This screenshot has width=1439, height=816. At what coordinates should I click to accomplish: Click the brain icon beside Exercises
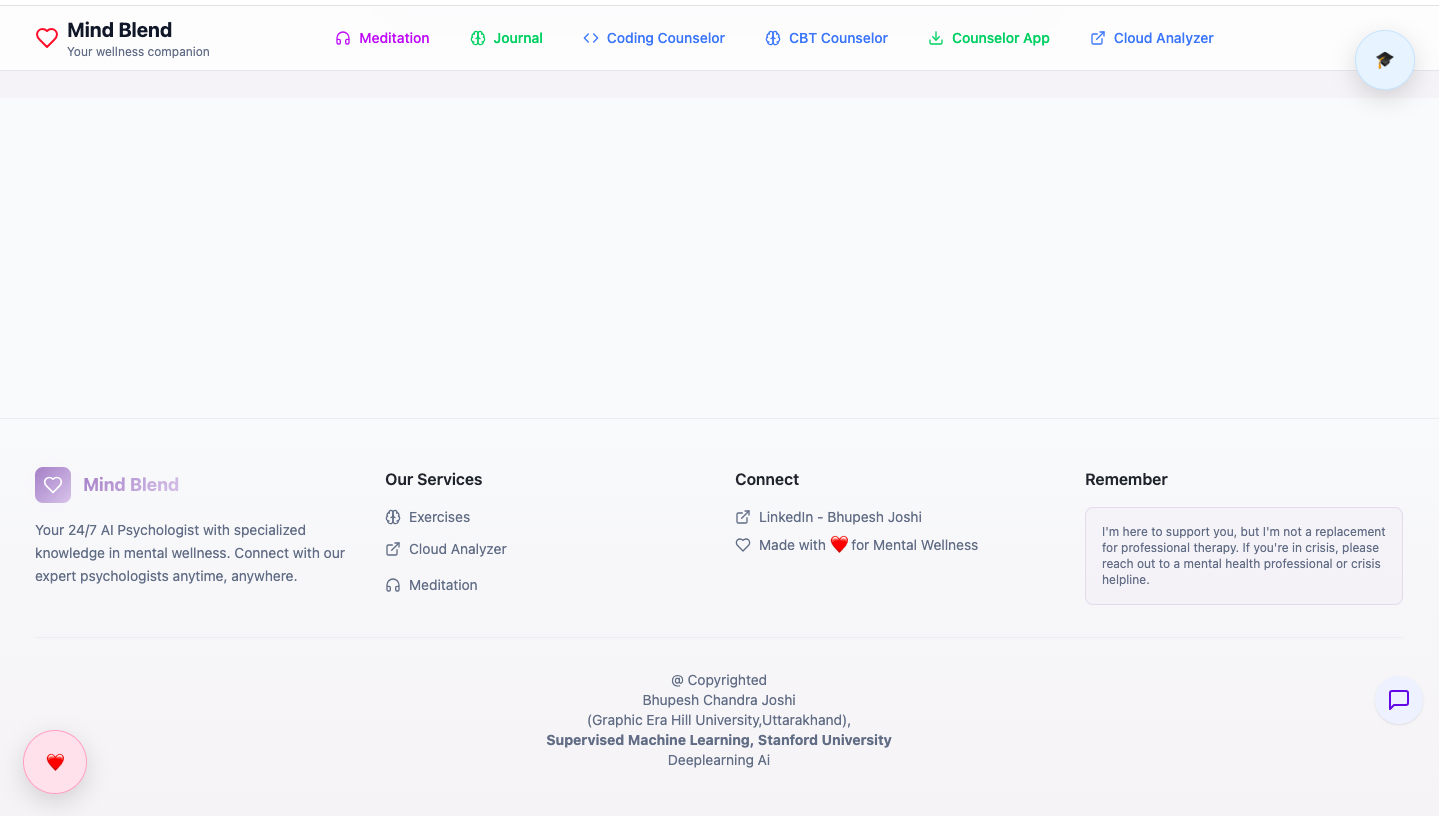tap(393, 517)
